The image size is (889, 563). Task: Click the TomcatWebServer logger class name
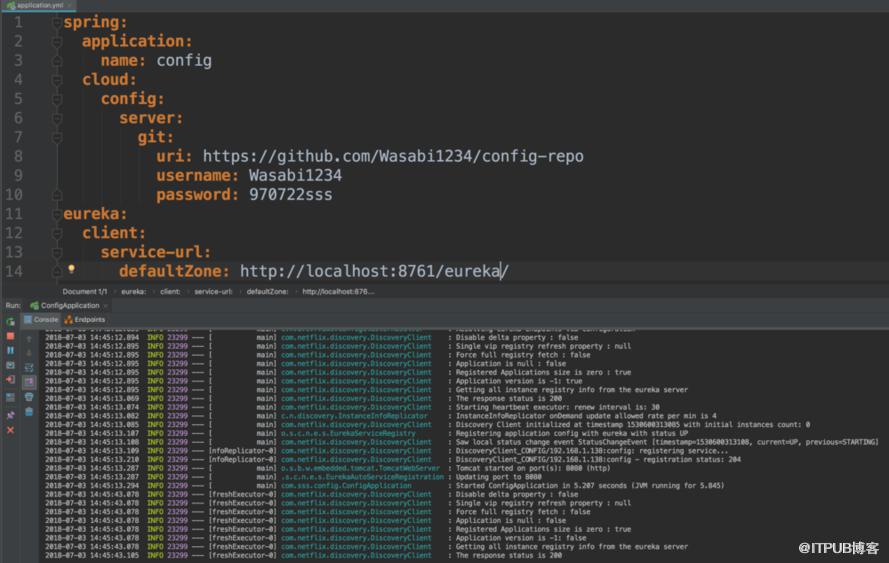pyautogui.click(x=360, y=468)
